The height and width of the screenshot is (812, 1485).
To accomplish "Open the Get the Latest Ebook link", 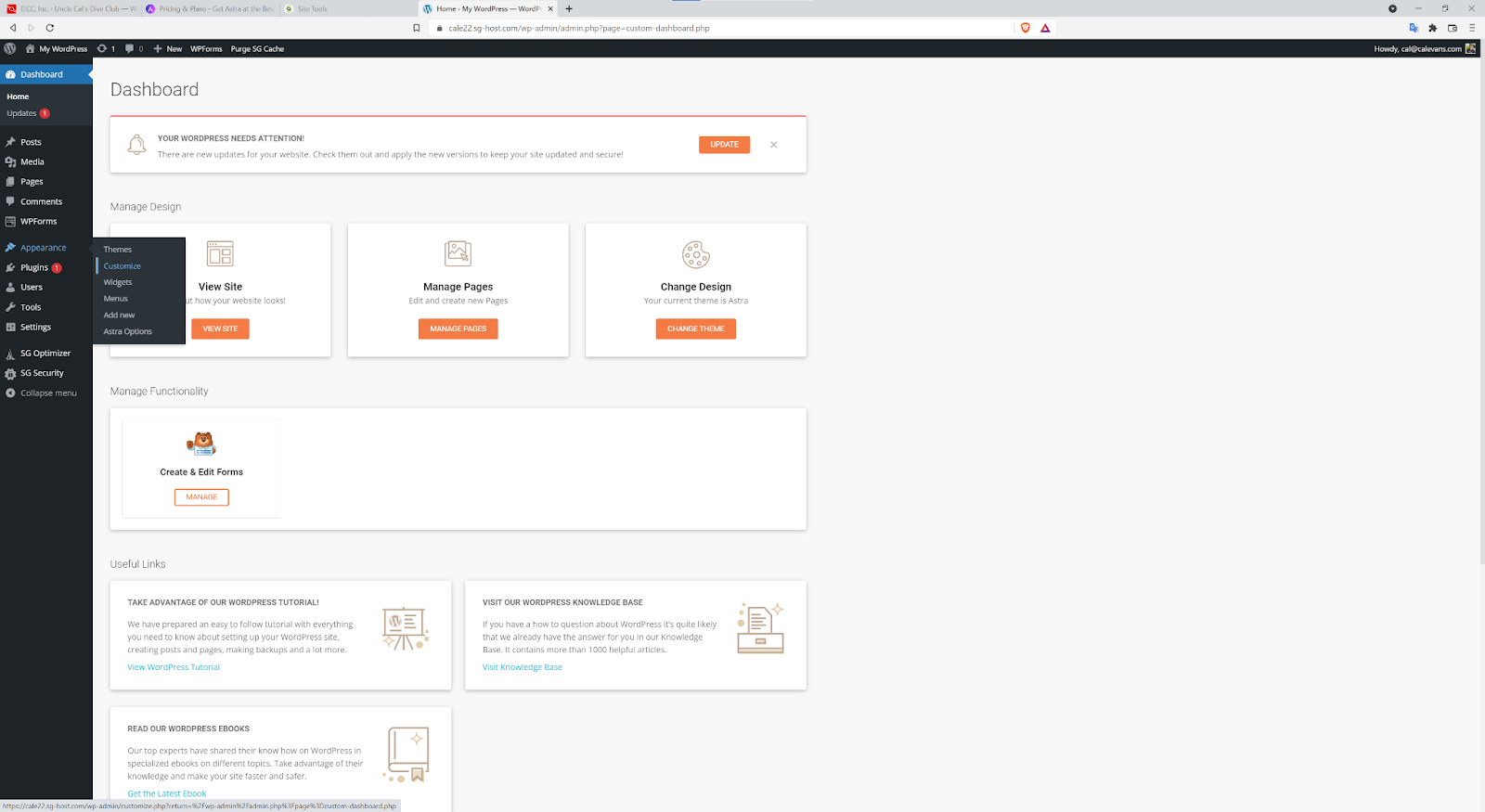I will pyautogui.click(x=167, y=793).
